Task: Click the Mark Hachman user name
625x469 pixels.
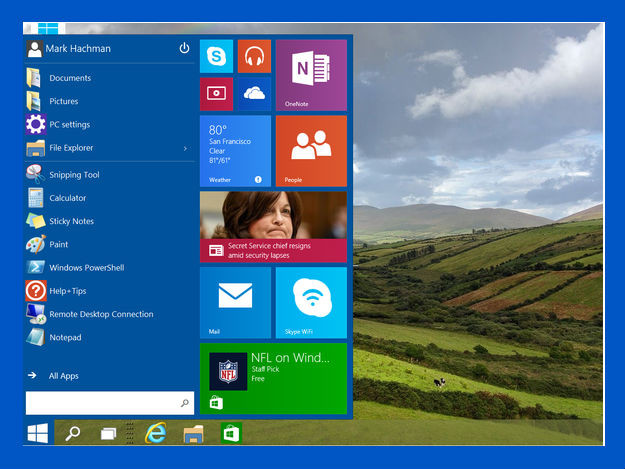Action: [x=78, y=49]
